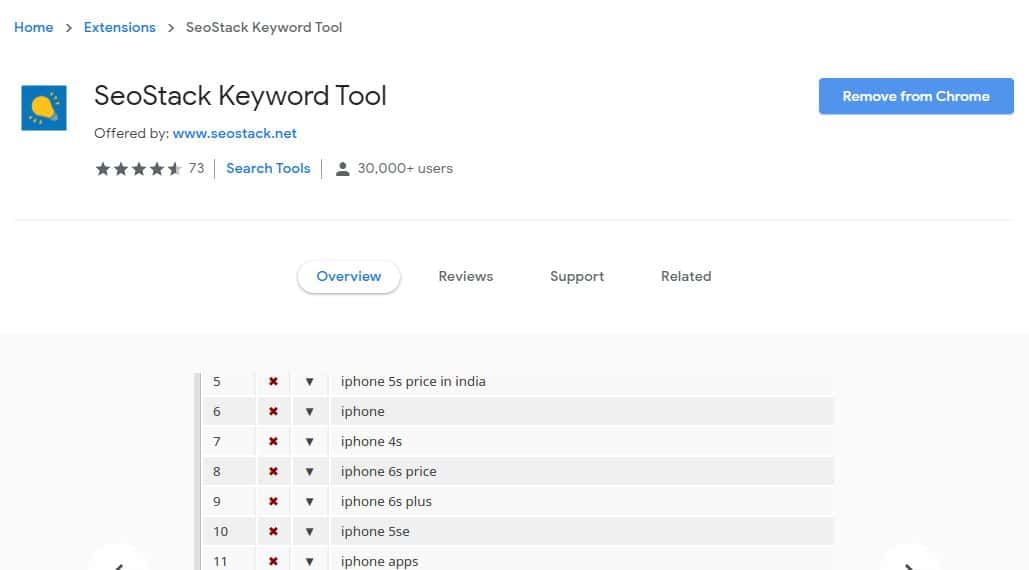Click the keyword text iphone 5s price in india

pos(413,382)
